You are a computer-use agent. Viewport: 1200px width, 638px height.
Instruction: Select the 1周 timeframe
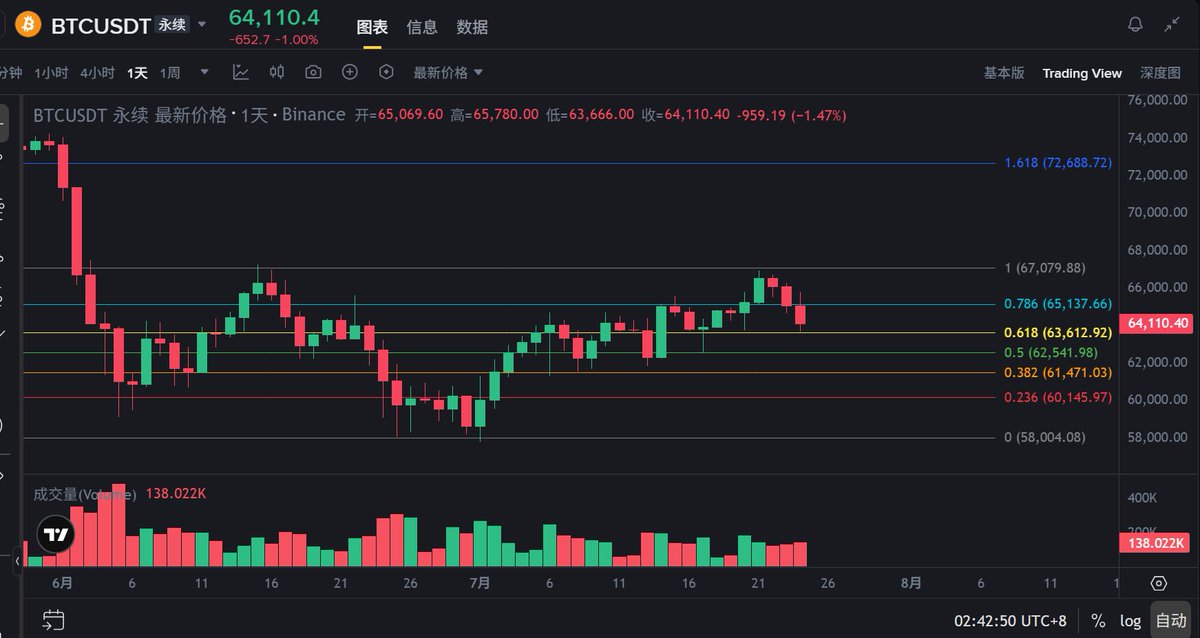170,73
